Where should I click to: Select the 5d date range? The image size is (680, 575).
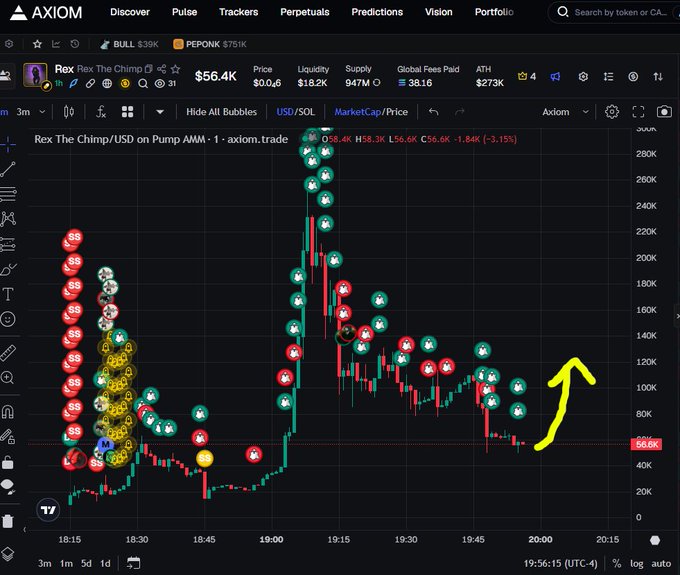[86, 563]
